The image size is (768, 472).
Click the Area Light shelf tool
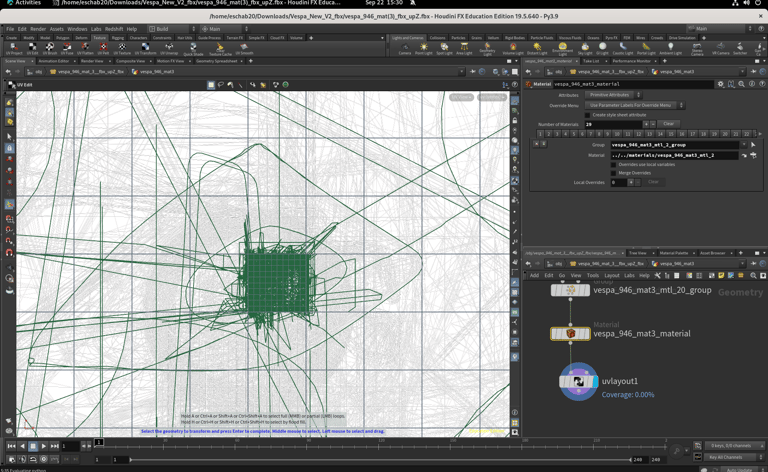click(x=464, y=48)
